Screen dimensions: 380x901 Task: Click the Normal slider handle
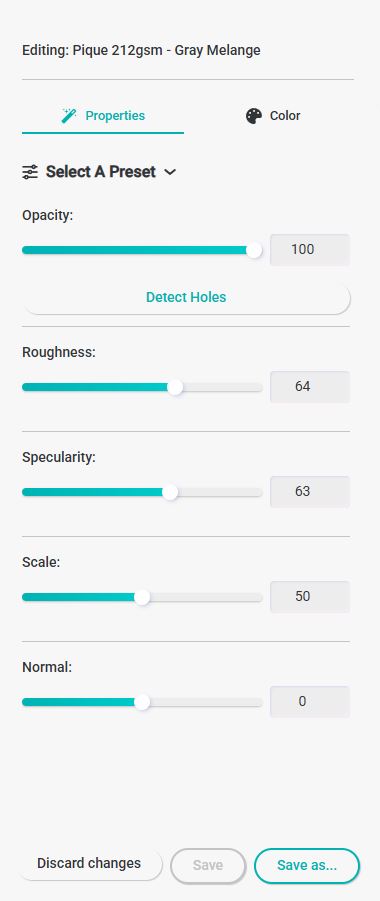(x=142, y=702)
